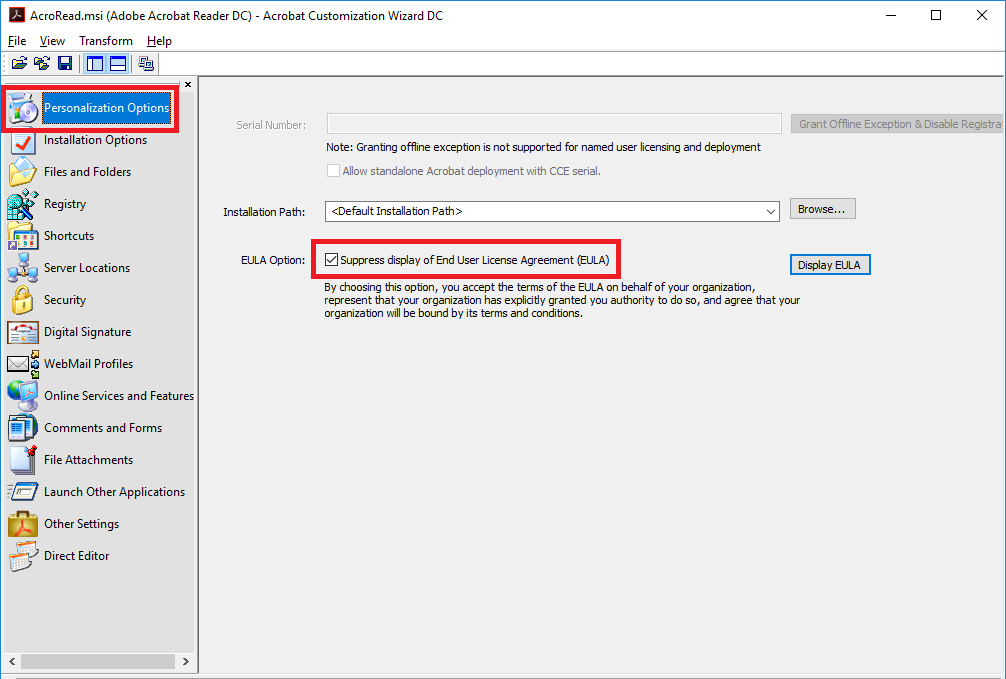The height and width of the screenshot is (679, 1006).
Task: Select Online Services and Features
Action: [x=118, y=396]
